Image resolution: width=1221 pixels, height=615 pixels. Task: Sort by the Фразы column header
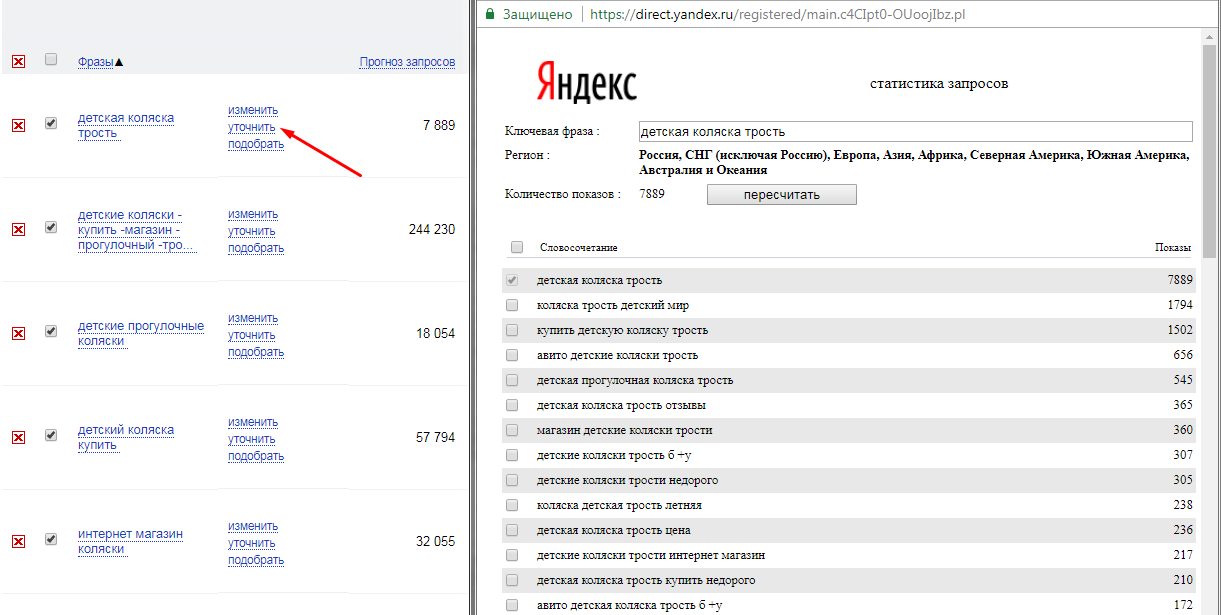[x=96, y=62]
